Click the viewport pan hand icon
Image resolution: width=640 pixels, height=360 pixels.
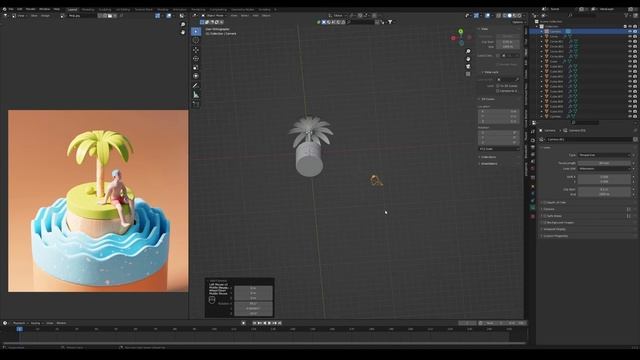pos(468,59)
